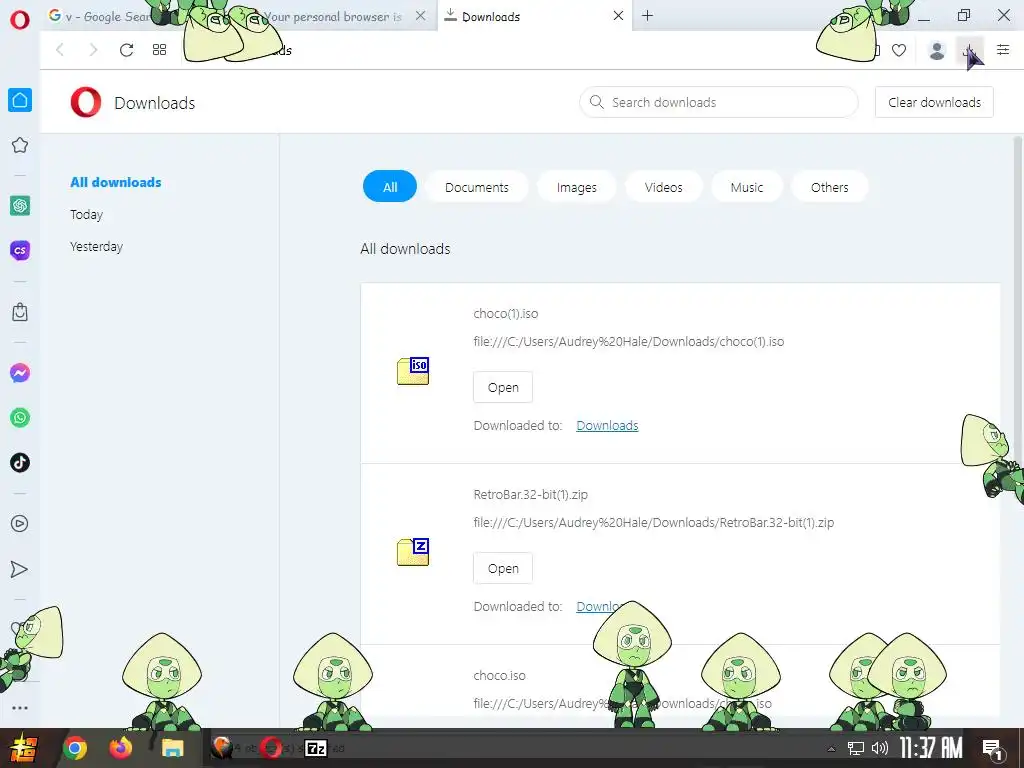
Task: Go to Opera home sidebar icon
Action: (x=20, y=100)
